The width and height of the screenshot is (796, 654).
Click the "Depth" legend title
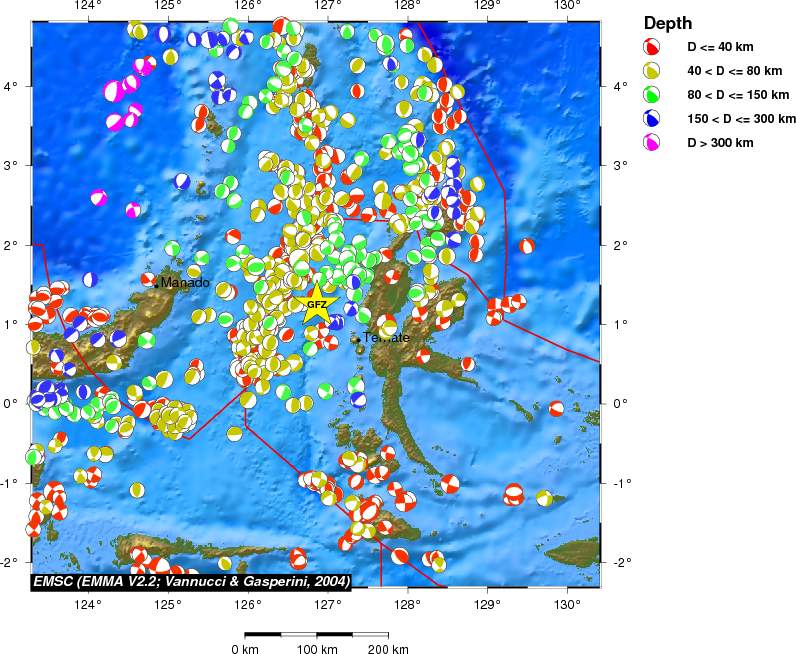point(667,23)
